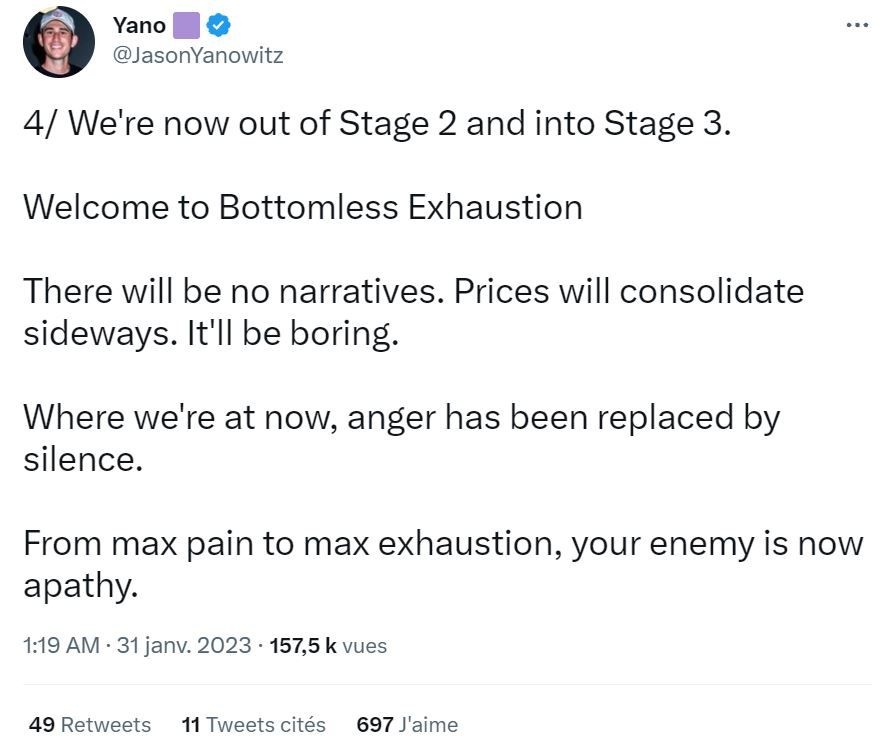The image size is (895, 744).
Task: Click "Welcome to Bottomless Exhaustion" text
Action: [x=303, y=207]
